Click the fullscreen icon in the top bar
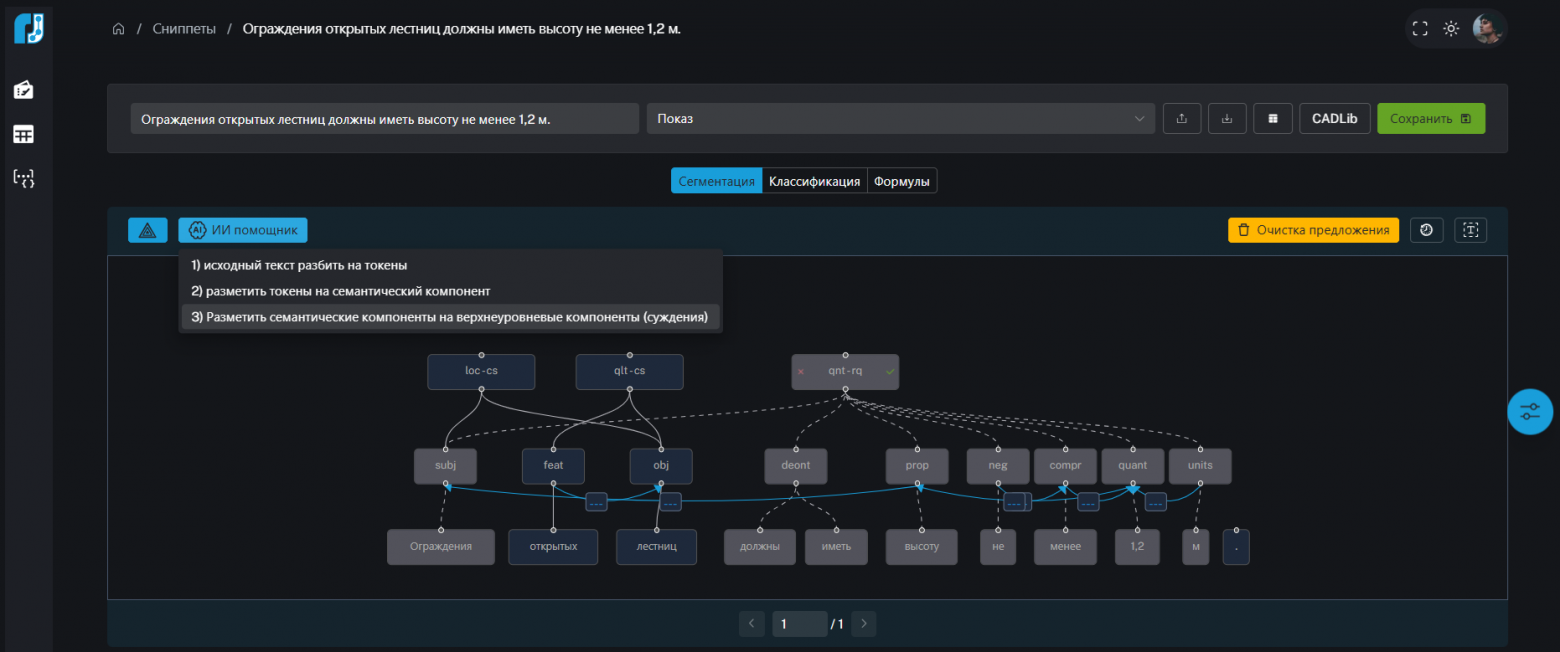The height and width of the screenshot is (652, 1560). (x=1419, y=29)
